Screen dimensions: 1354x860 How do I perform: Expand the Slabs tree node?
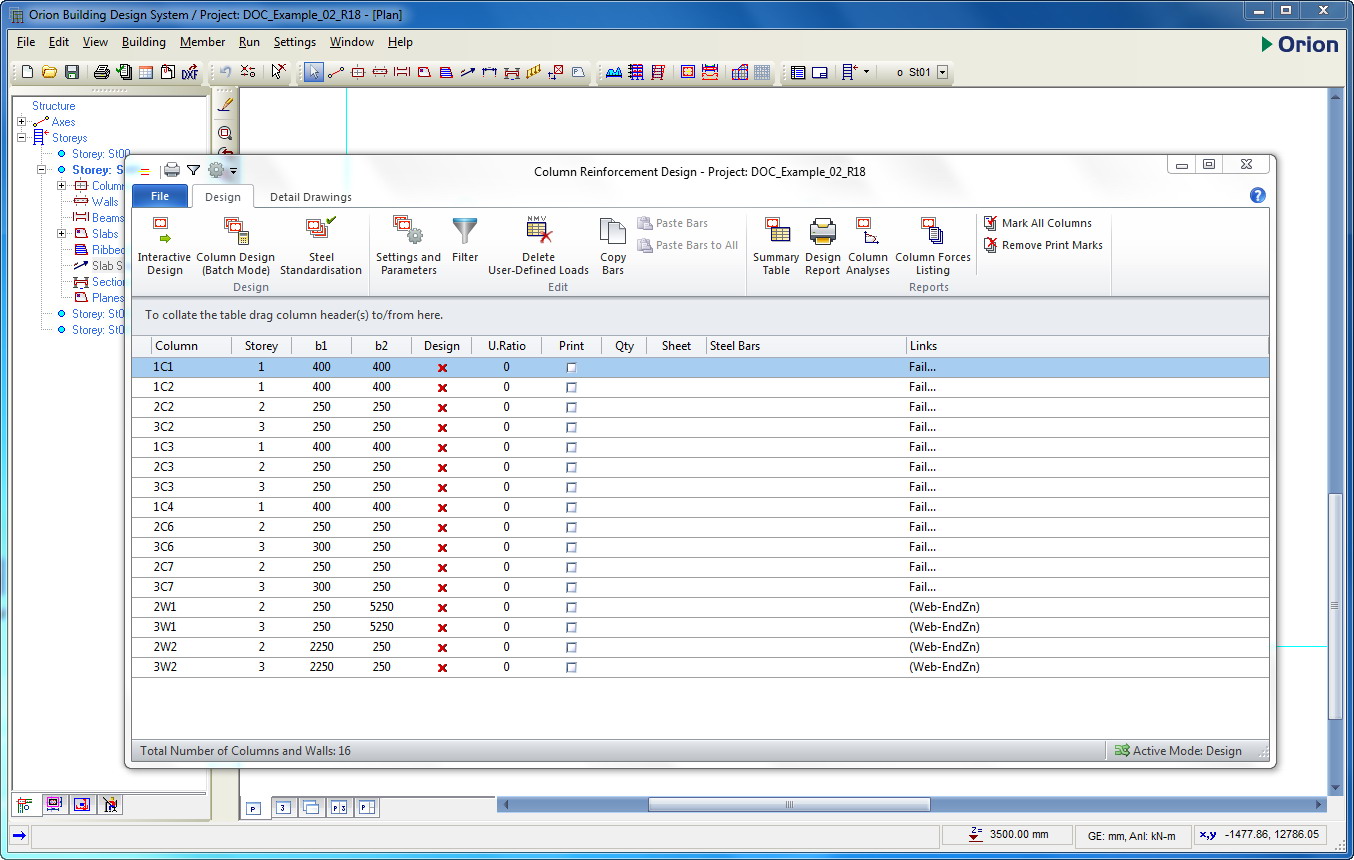(x=62, y=234)
